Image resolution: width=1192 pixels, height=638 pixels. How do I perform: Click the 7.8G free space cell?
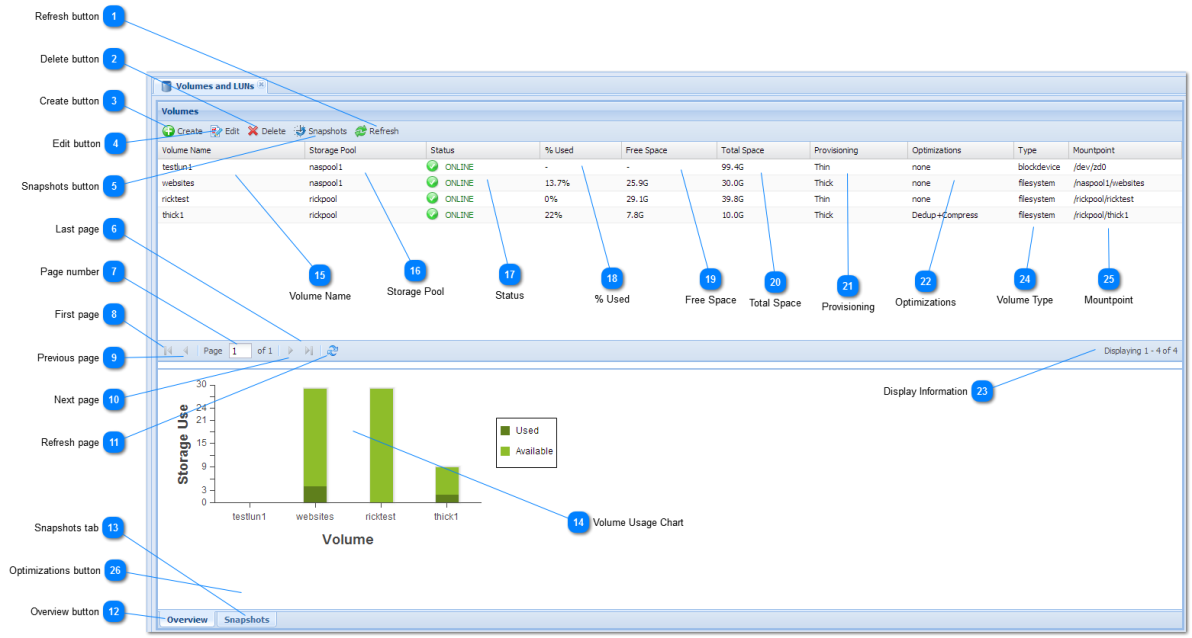click(x=635, y=215)
